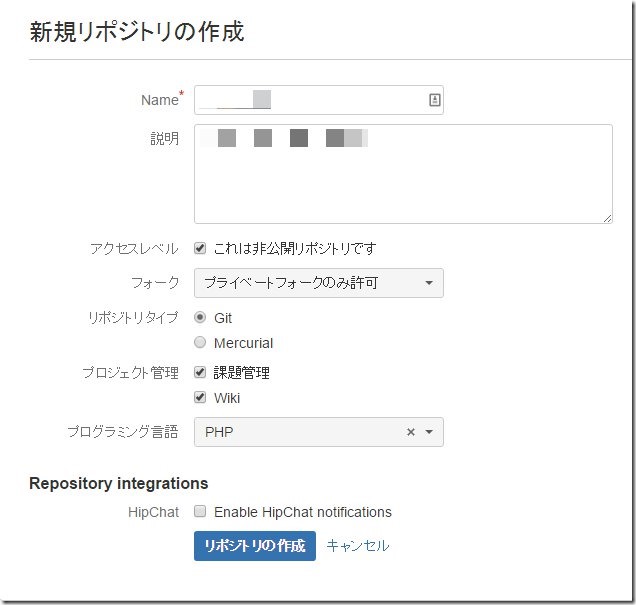Enable HipChat notifications checkbox
Viewport: 636px width, 605px height.
tap(200, 511)
